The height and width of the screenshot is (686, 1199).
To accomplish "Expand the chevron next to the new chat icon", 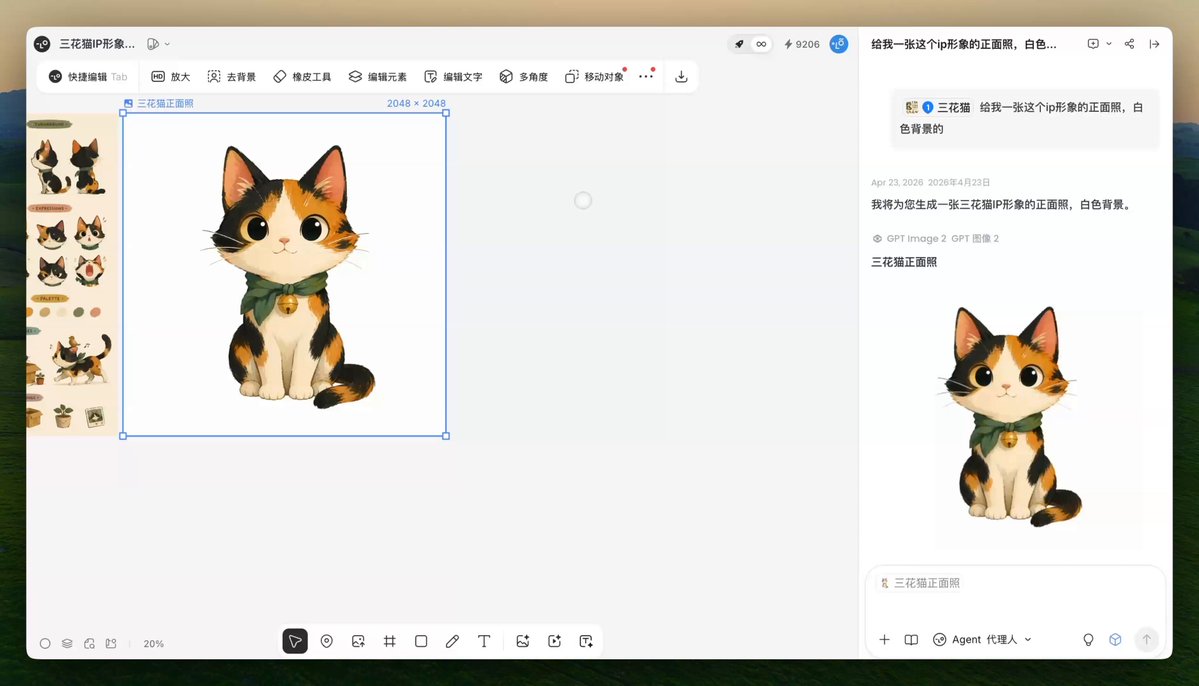I will point(1109,44).
